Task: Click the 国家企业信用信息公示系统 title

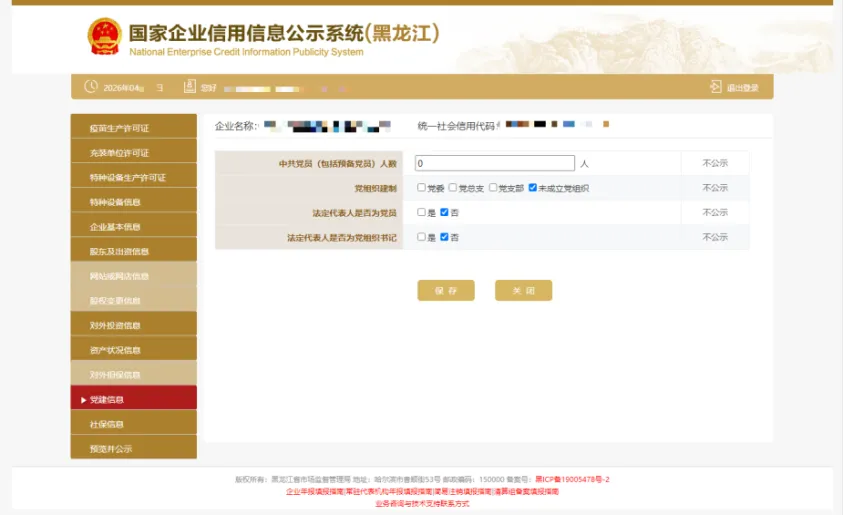Action: (284, 33)
